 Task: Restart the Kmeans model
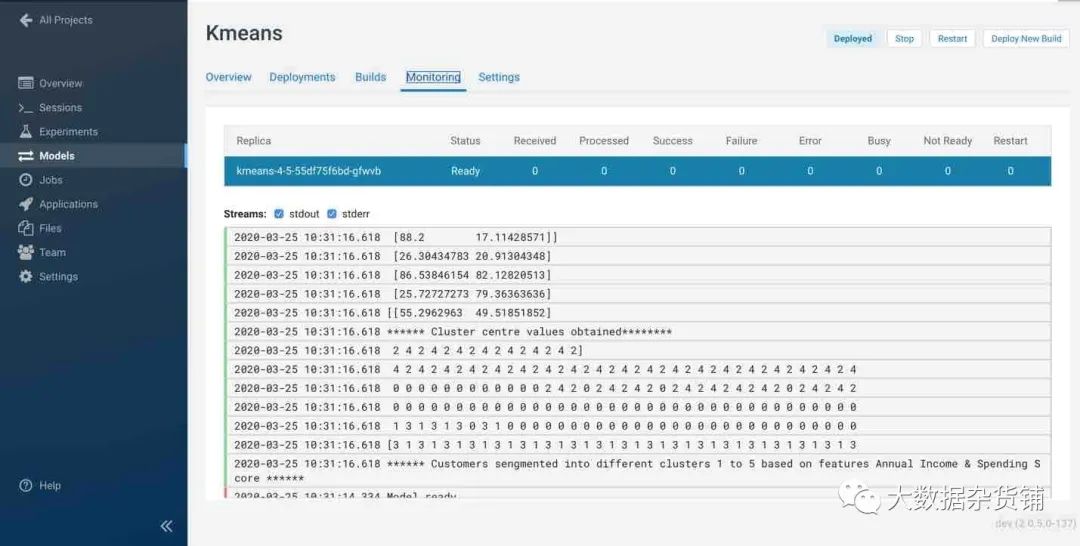pyautogui.click(x=953, y=39)
